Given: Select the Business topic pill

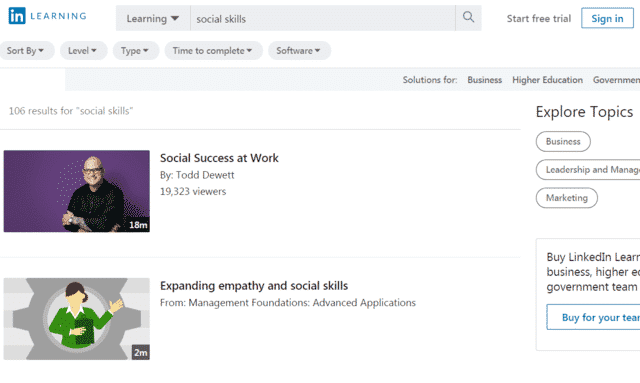Looking at the screenshot, I should [563, 141].
